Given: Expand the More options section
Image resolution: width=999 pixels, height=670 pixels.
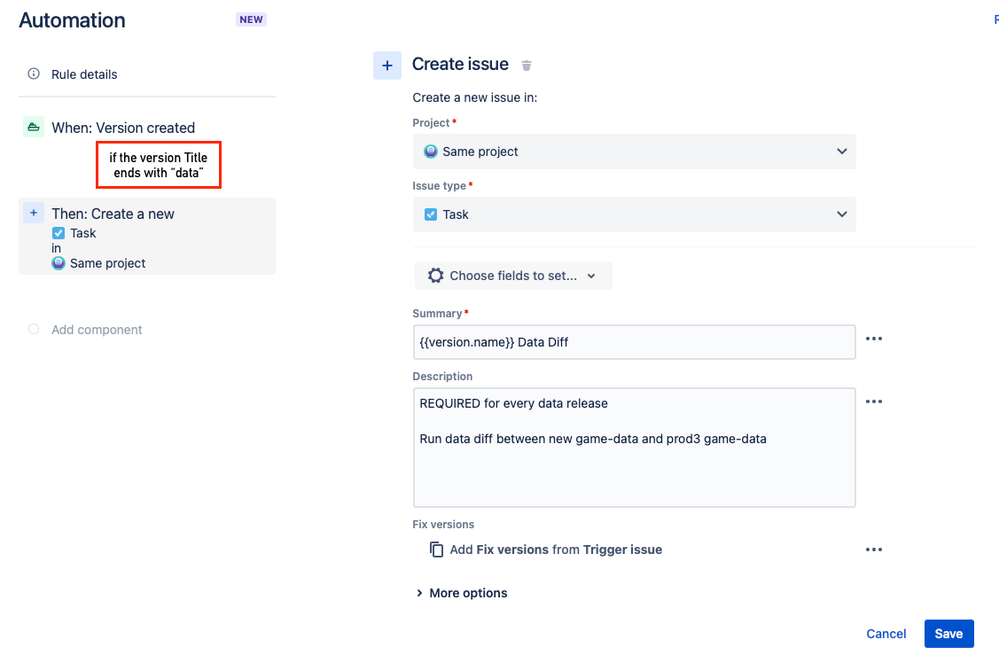Looking at the screenshot, I should point(462,593).
